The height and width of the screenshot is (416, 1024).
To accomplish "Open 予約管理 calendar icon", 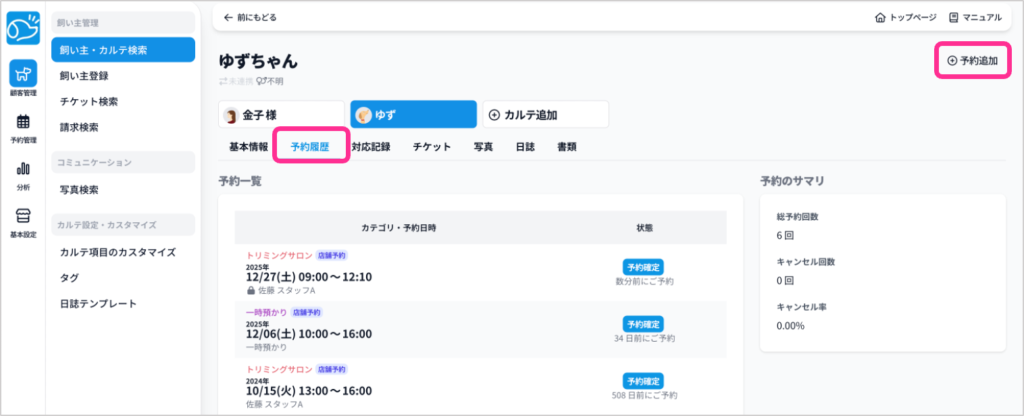I will pyautogui.click(x=23, y=127).
